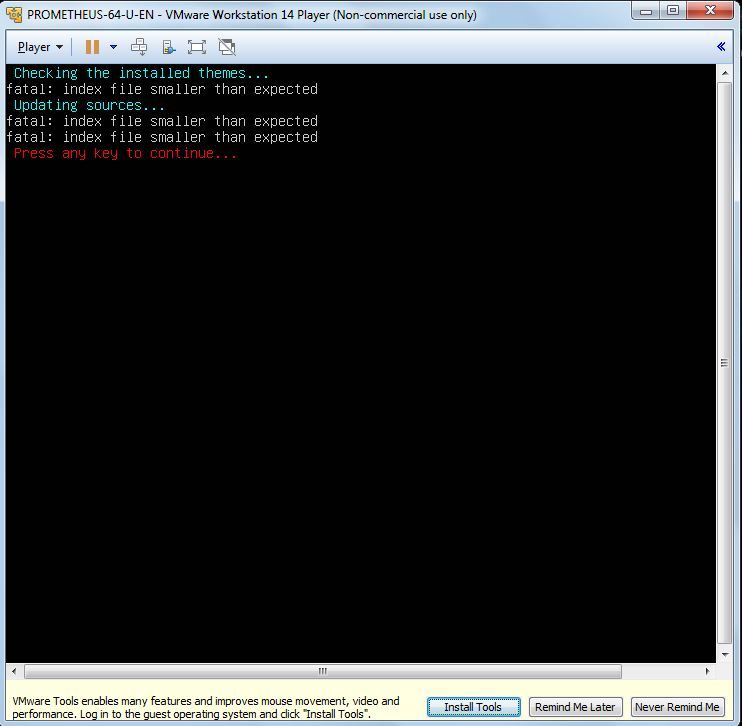
Task: Click the horizontal scrollbar right arrow
Action: point(707,671)
